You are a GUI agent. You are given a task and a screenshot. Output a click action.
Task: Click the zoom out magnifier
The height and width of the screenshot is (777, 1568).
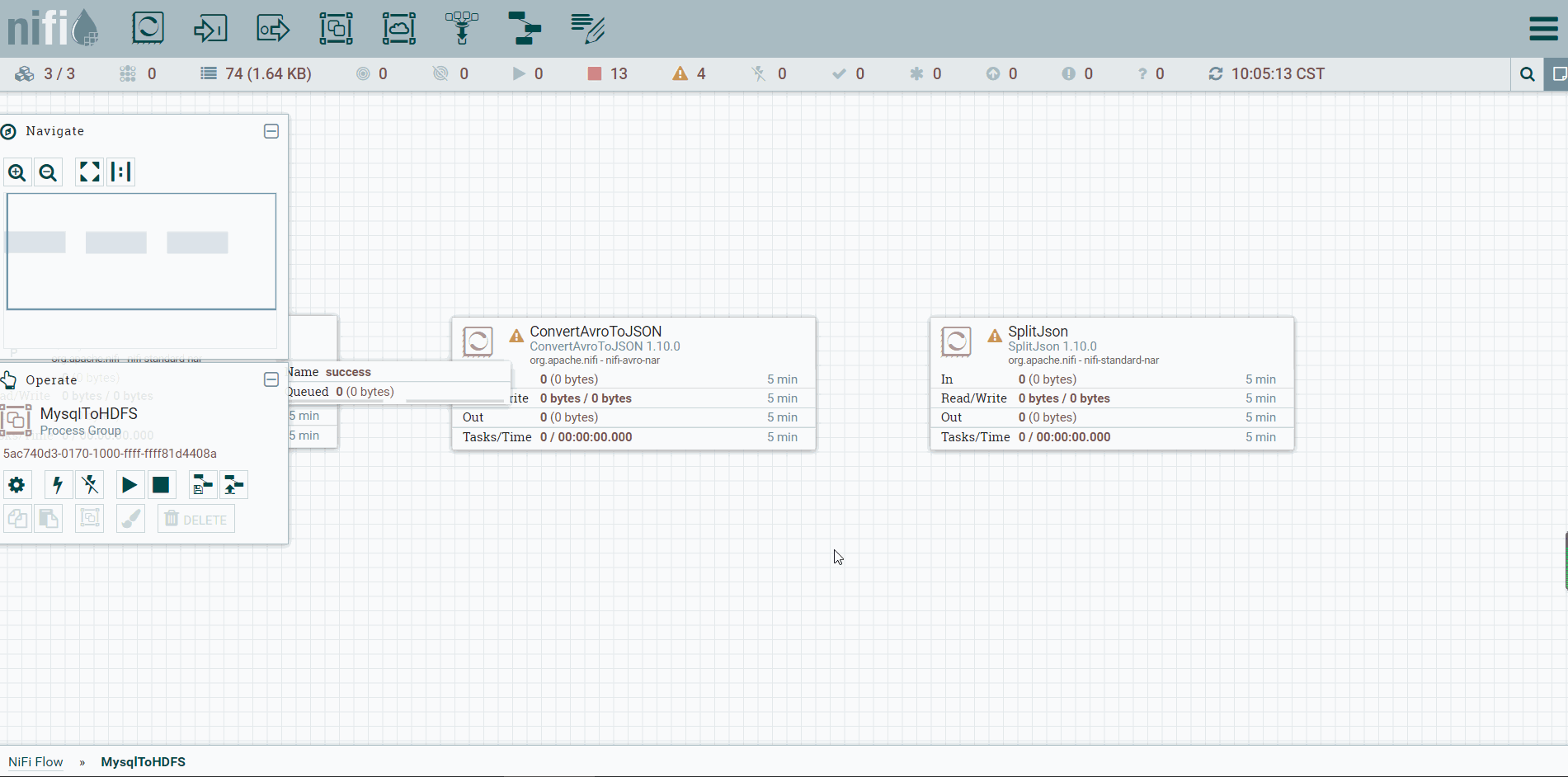48,172
